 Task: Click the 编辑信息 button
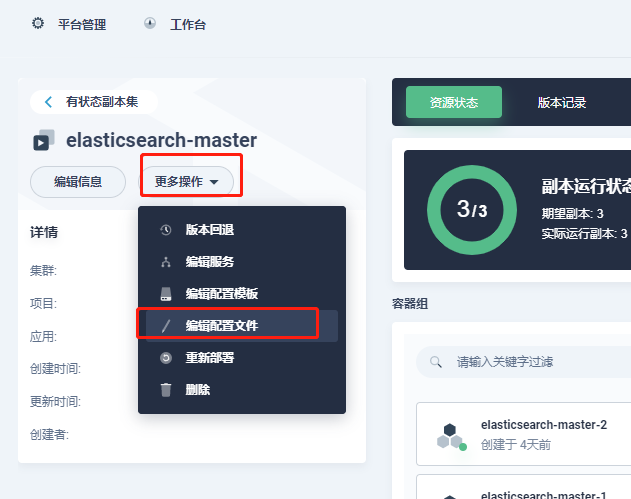(78, 182)
